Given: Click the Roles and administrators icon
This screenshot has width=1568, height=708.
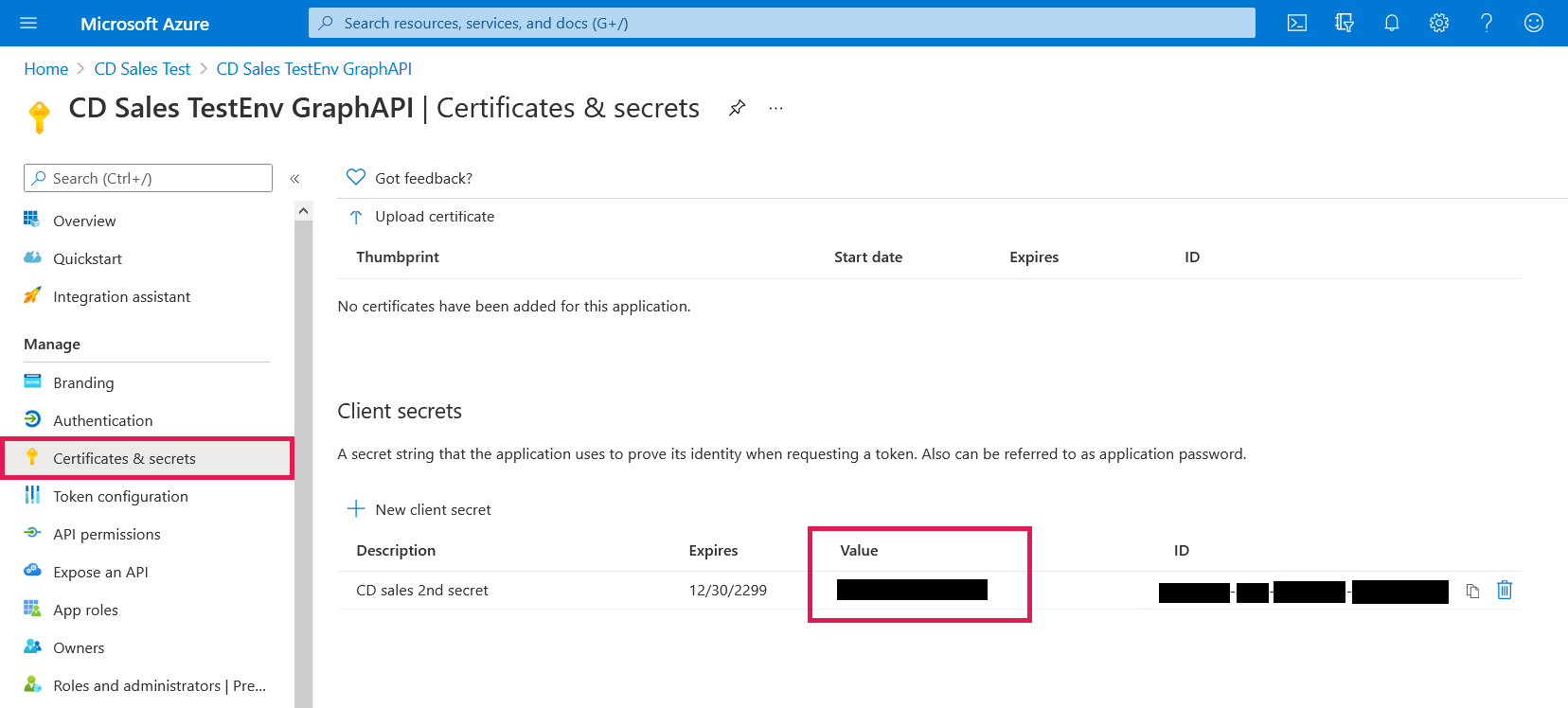Looking at the screenshot, I should pyautogui.click(x=32, y=684).
